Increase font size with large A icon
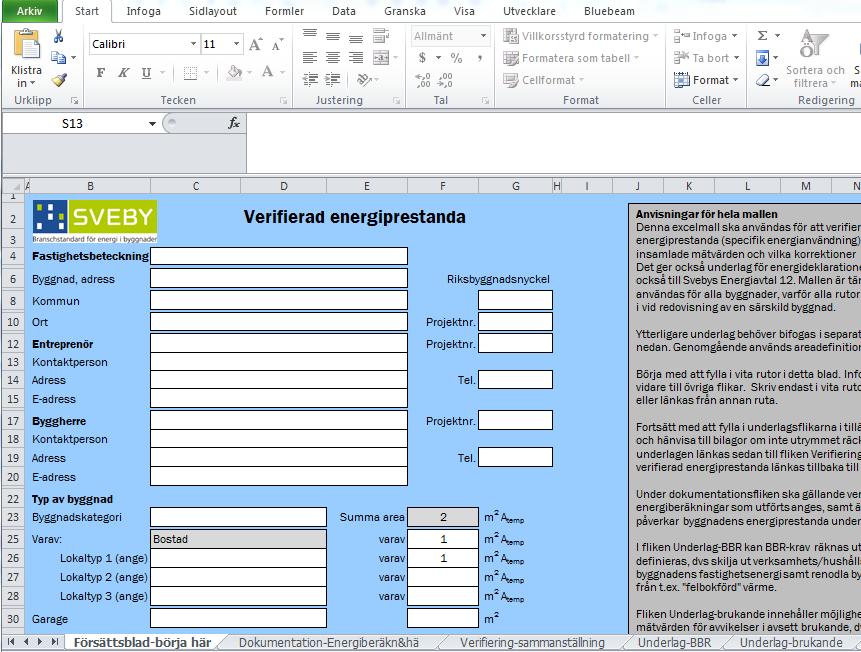The width and height of the screenshot is (861, 652). click(255, 44)
